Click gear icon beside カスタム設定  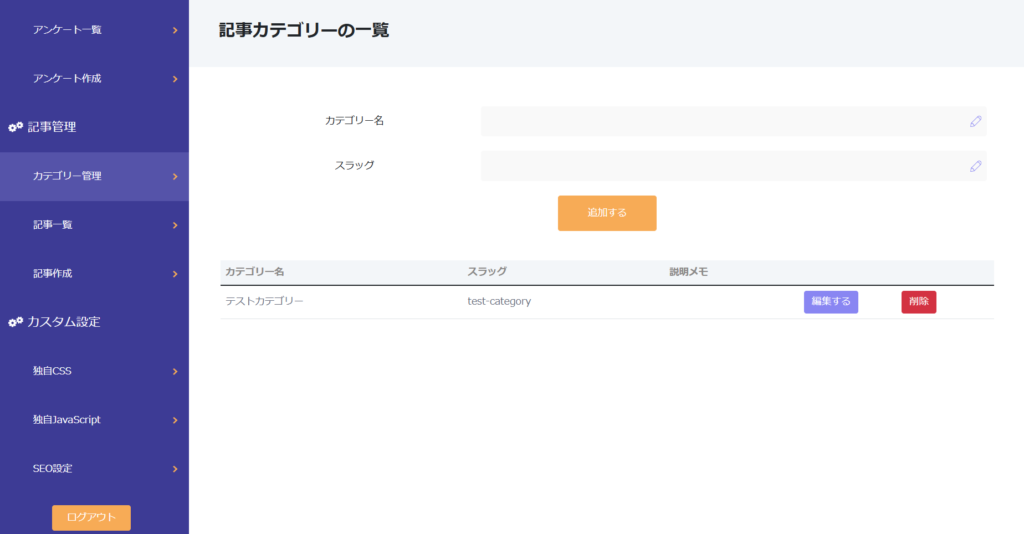16,322
